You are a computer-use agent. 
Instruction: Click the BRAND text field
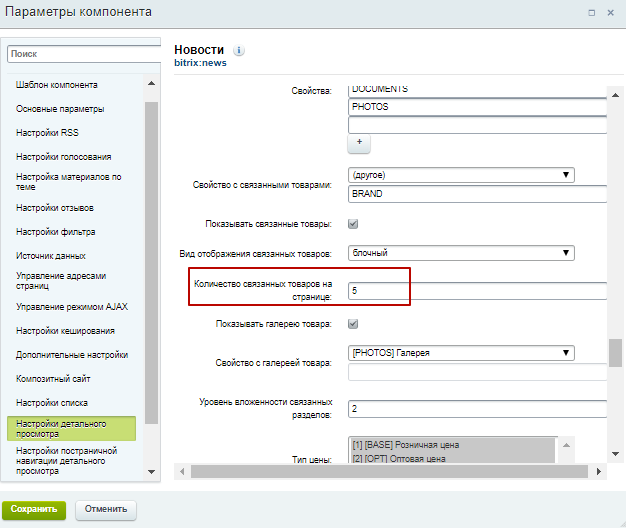tap(477, 194)
